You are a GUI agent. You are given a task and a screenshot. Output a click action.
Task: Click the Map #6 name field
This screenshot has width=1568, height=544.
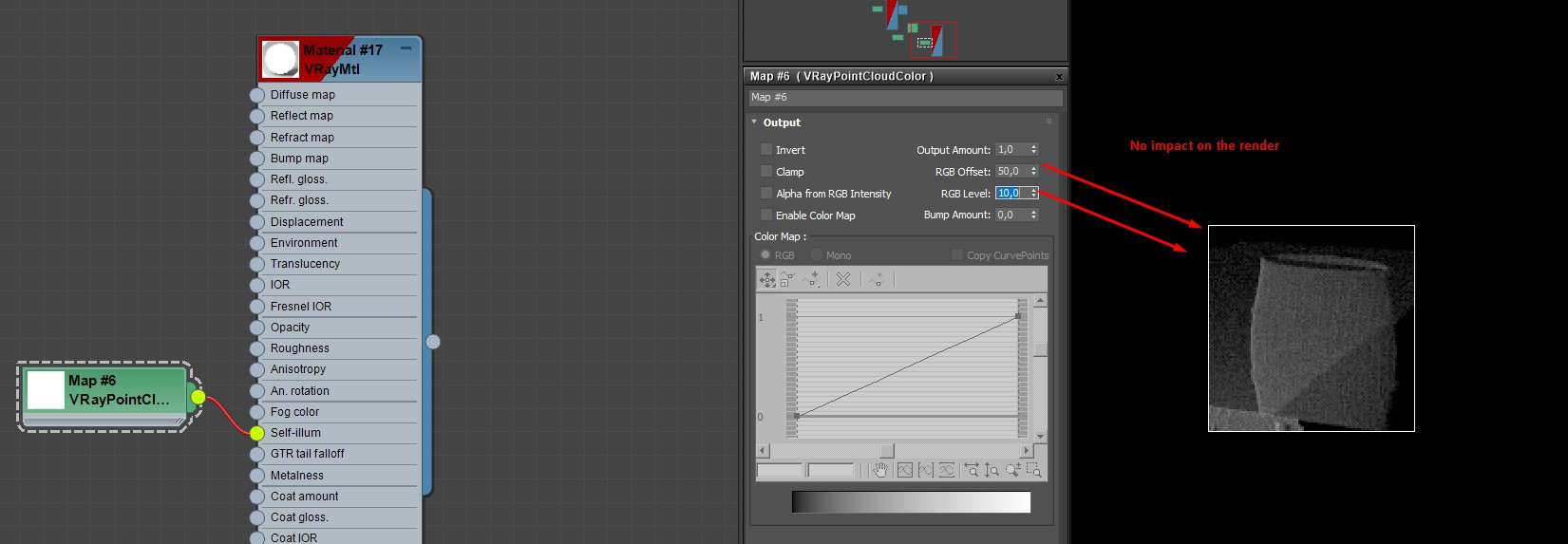[905, 98]
